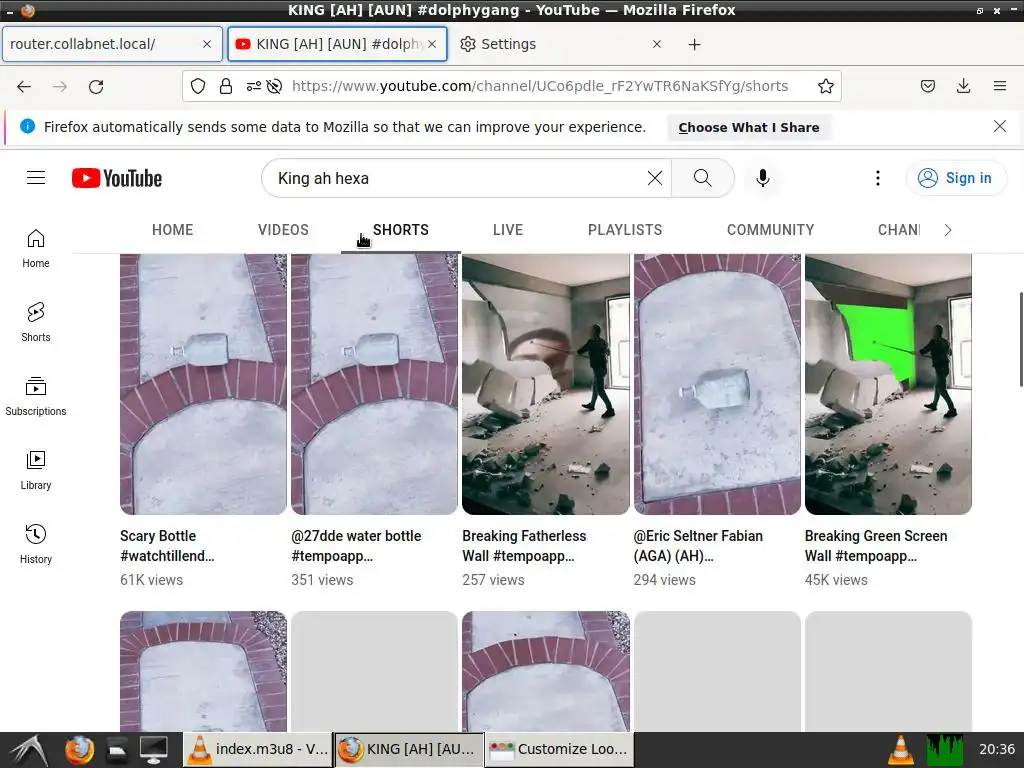The height and width of the screenshot is (768, 1024).
Task: Open site permissions icon in address bar
Action: tap(254, 86)
